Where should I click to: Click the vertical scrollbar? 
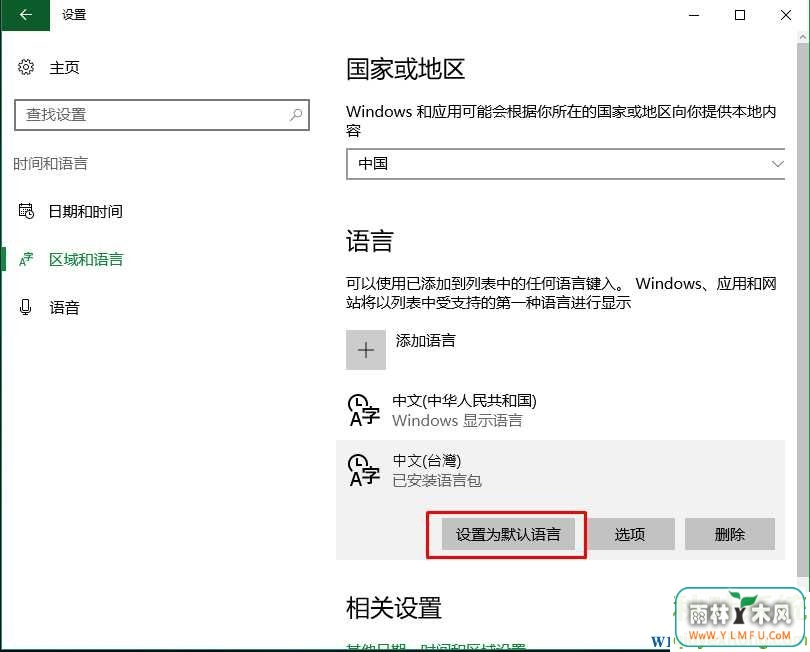[x=803, y=310]
